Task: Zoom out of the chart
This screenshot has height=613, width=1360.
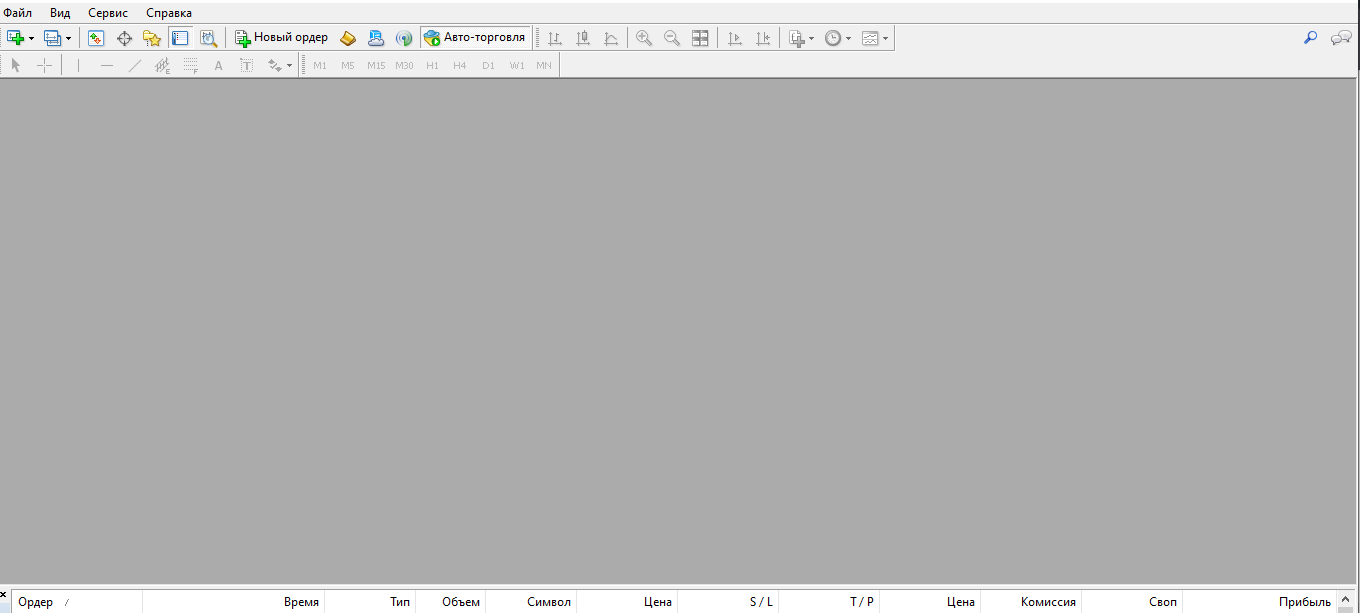Action: (x=672, y=38)
